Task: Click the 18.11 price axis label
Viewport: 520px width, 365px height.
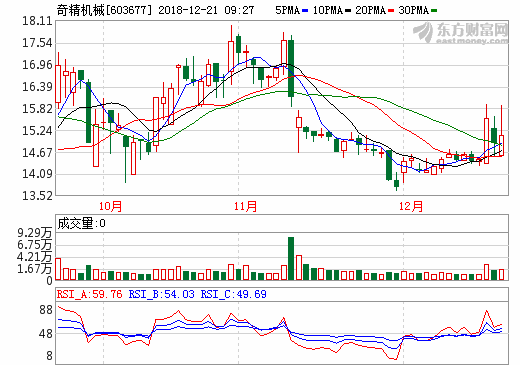Action: [x=37, y=21]
